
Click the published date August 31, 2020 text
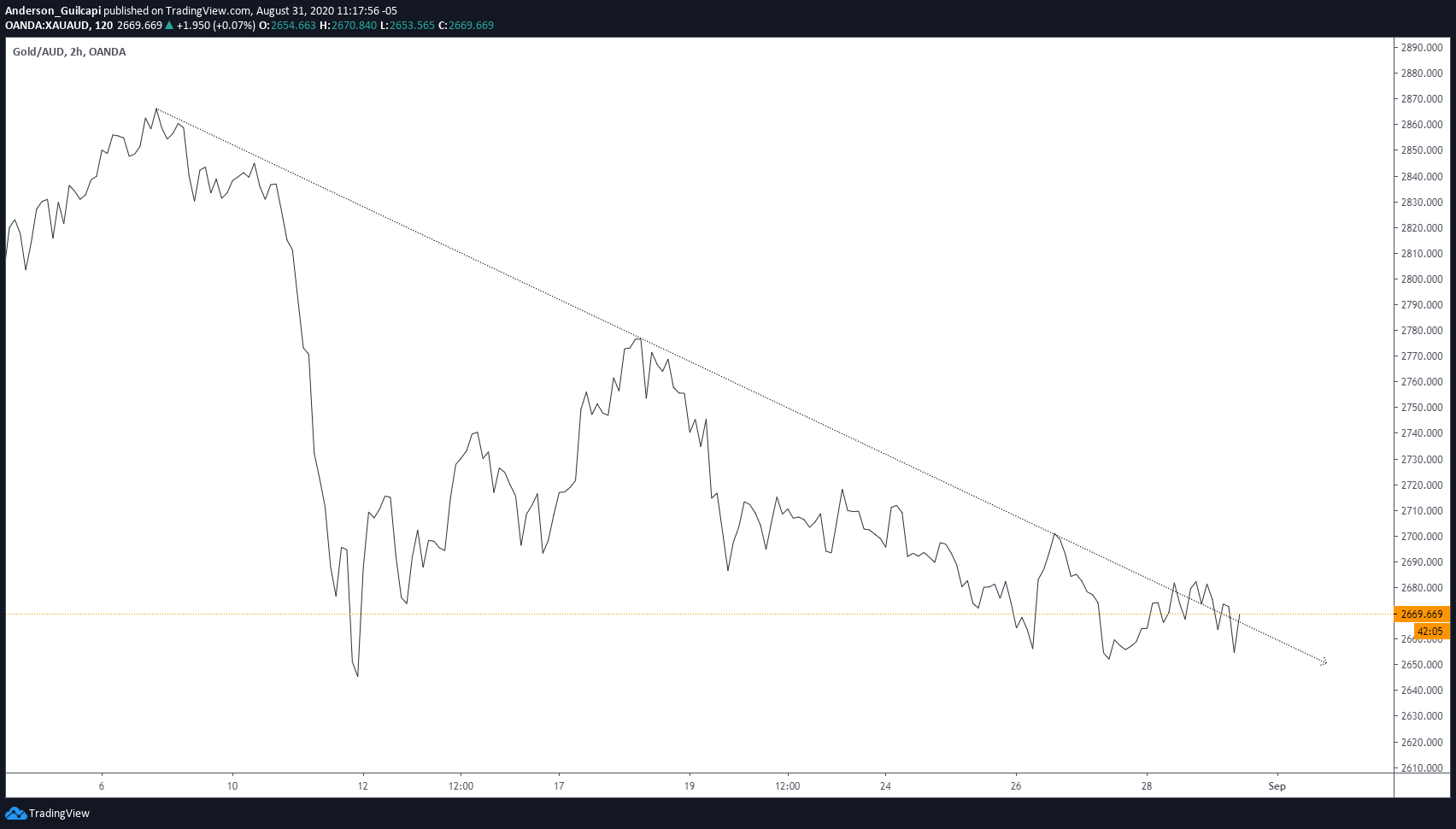point(297,10)
